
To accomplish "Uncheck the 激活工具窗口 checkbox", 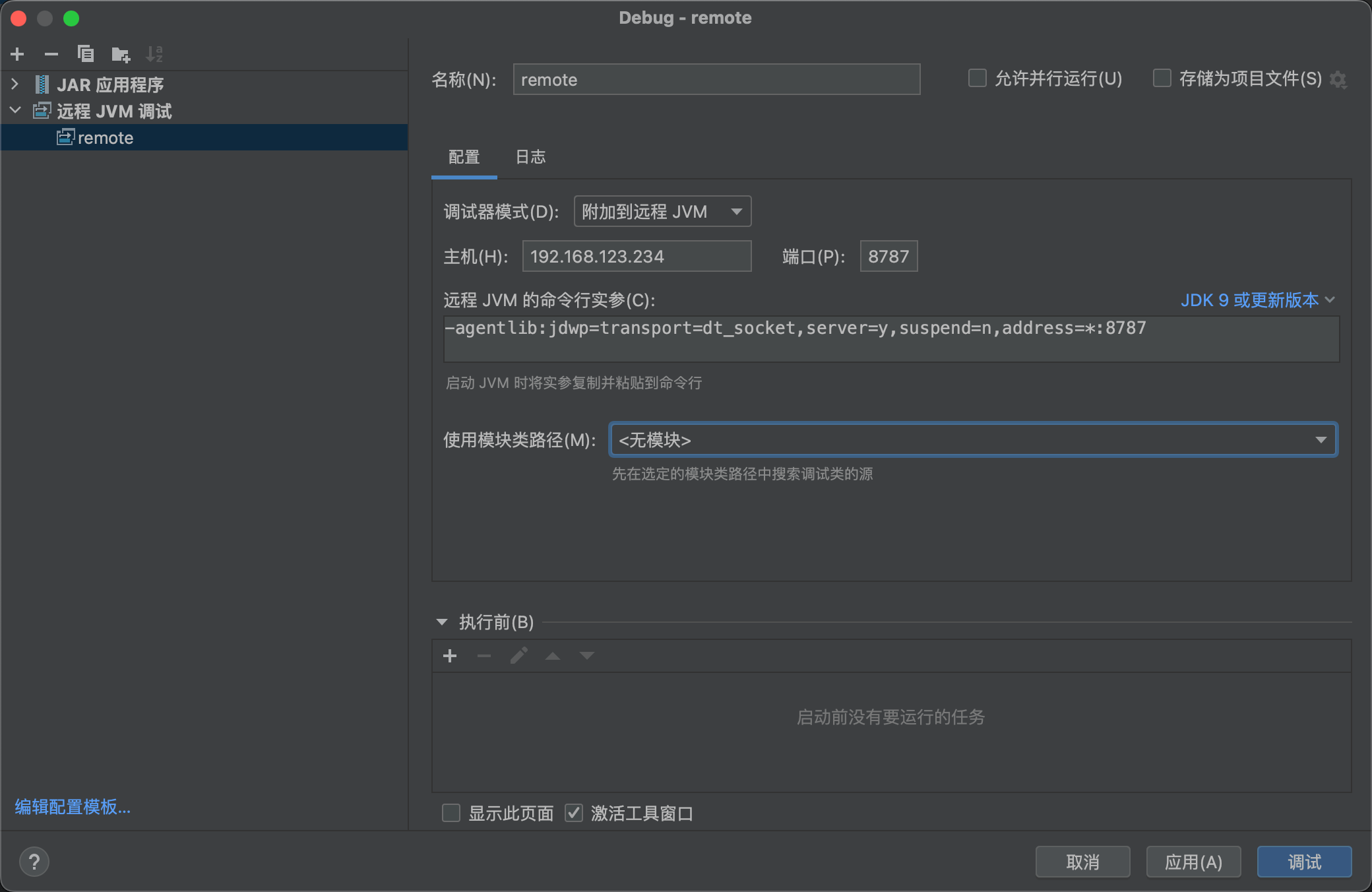I will coord(574,813).
